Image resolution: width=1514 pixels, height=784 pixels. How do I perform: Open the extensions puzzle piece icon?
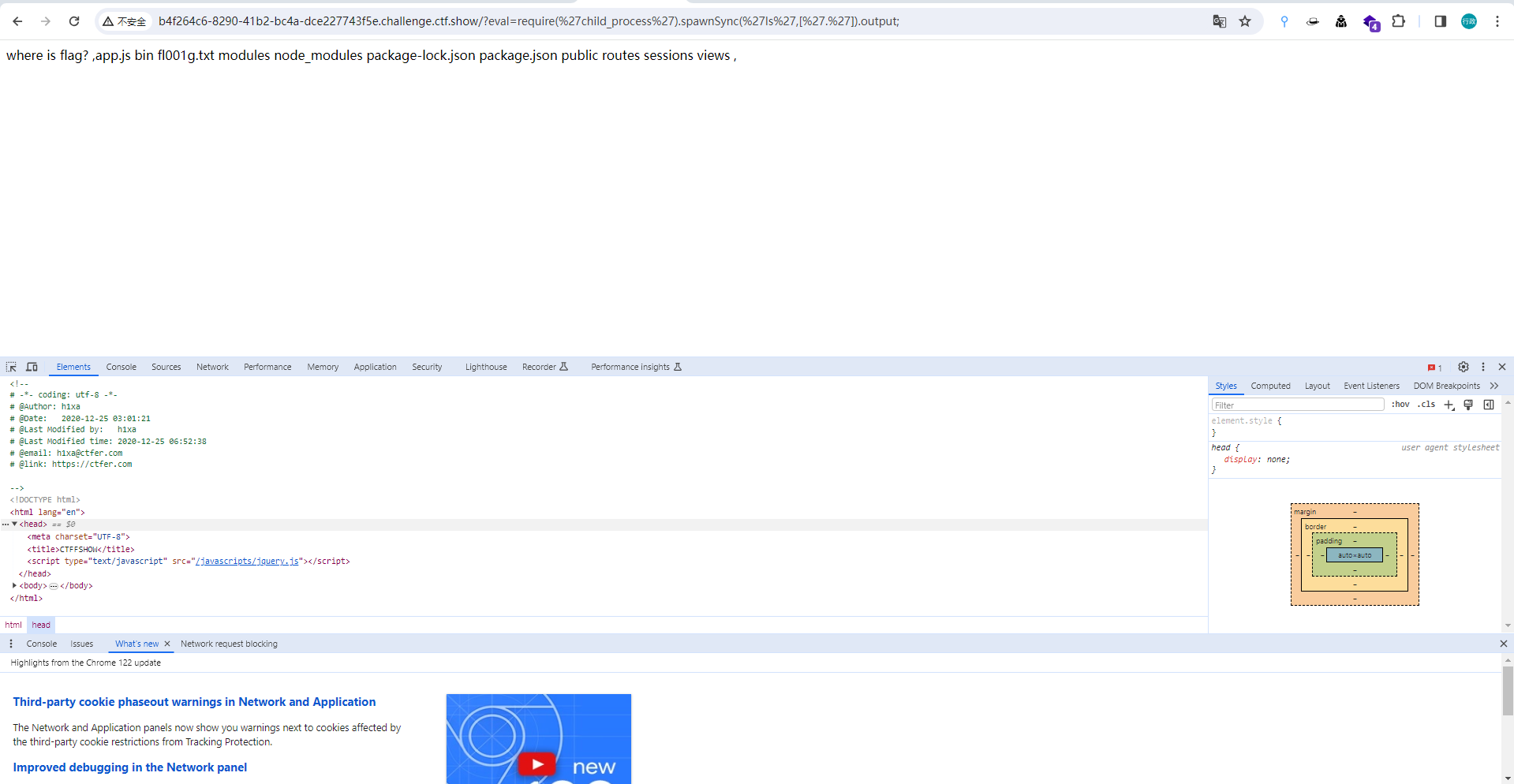(1399, 21)
